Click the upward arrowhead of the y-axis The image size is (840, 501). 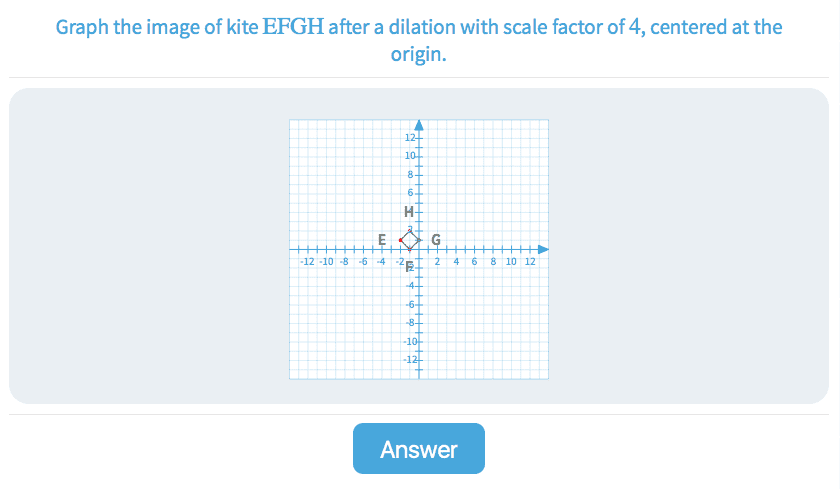419,125
